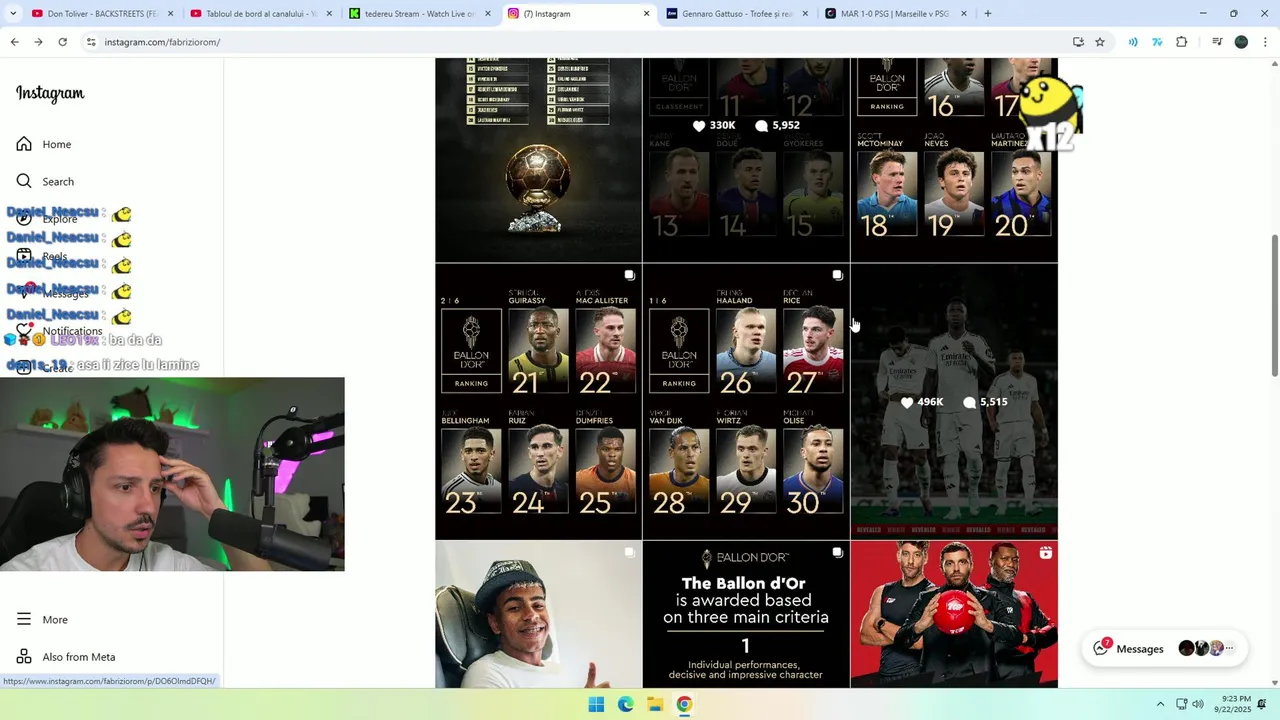Click the Instagram logo in sidebar
1280x720 pixels.
[x=50, y=93]
